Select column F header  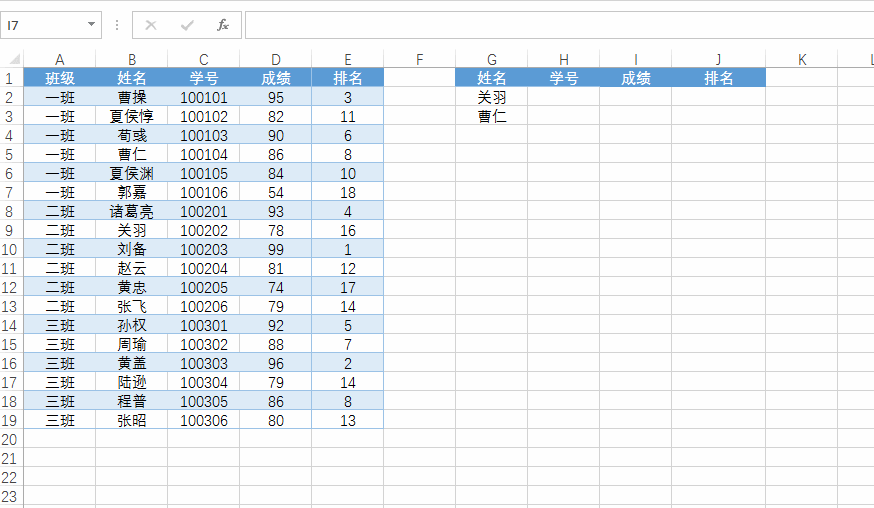pos(419,59)
